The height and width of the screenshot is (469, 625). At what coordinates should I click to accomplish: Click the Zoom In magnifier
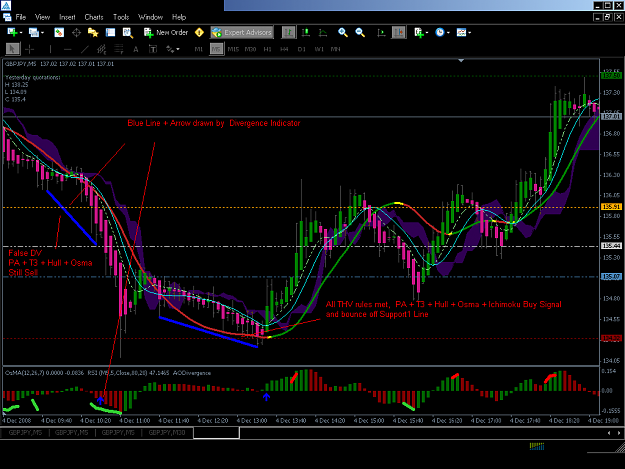click(343, 33)
